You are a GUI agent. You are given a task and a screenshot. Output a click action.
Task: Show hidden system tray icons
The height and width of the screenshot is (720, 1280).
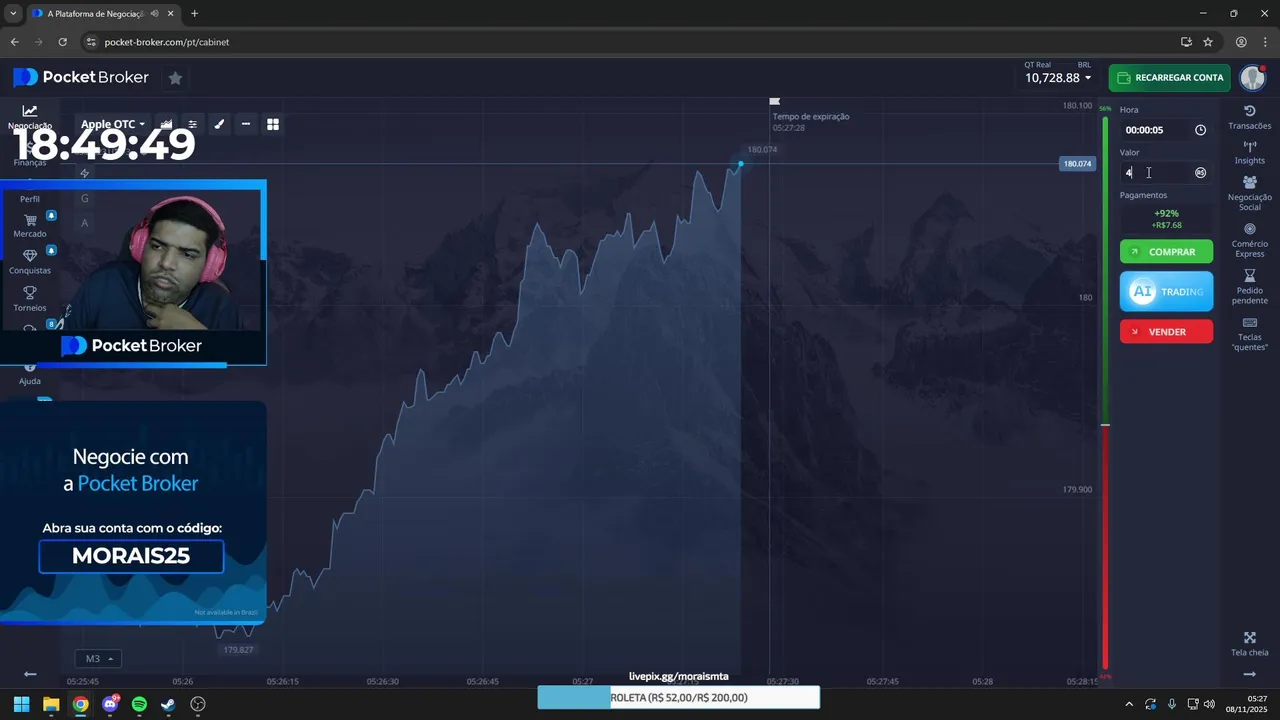click(x=1129, y=704)
